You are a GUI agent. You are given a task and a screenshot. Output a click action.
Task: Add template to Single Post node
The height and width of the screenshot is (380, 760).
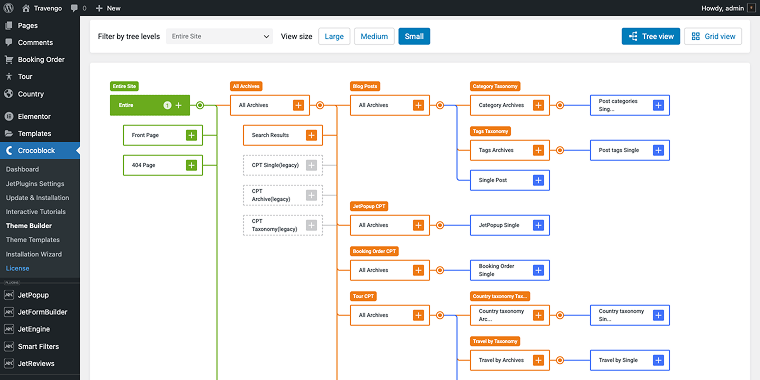(x=538, y=180)
